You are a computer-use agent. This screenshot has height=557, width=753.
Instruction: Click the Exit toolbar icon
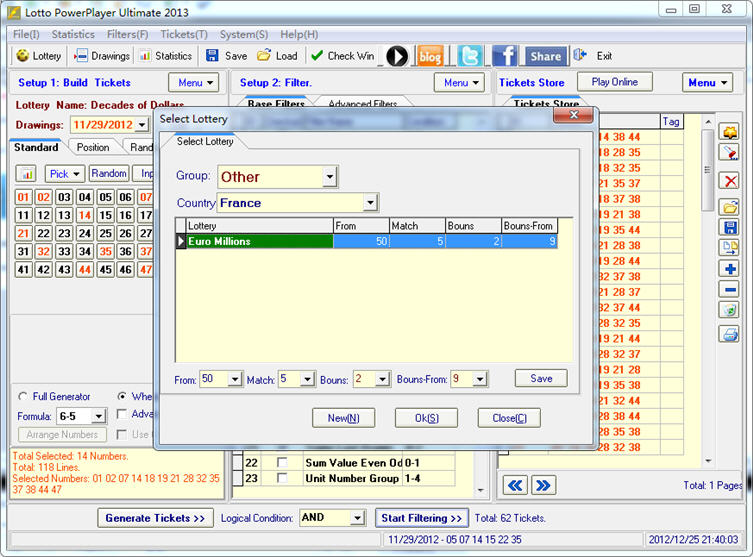pyautogui.click(x=580, y=55)
